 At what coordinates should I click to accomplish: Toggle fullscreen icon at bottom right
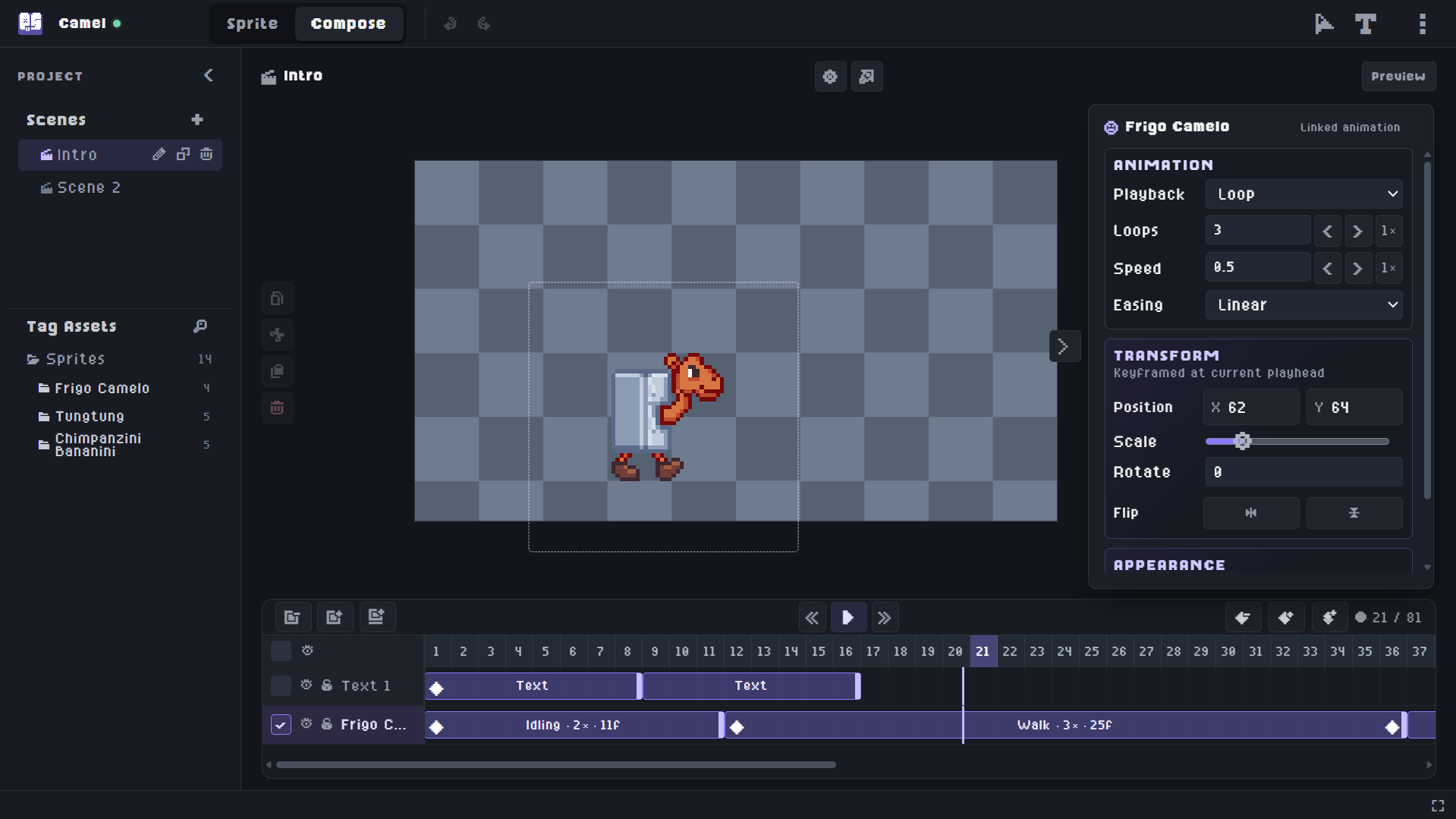[x=1438, y=805]
